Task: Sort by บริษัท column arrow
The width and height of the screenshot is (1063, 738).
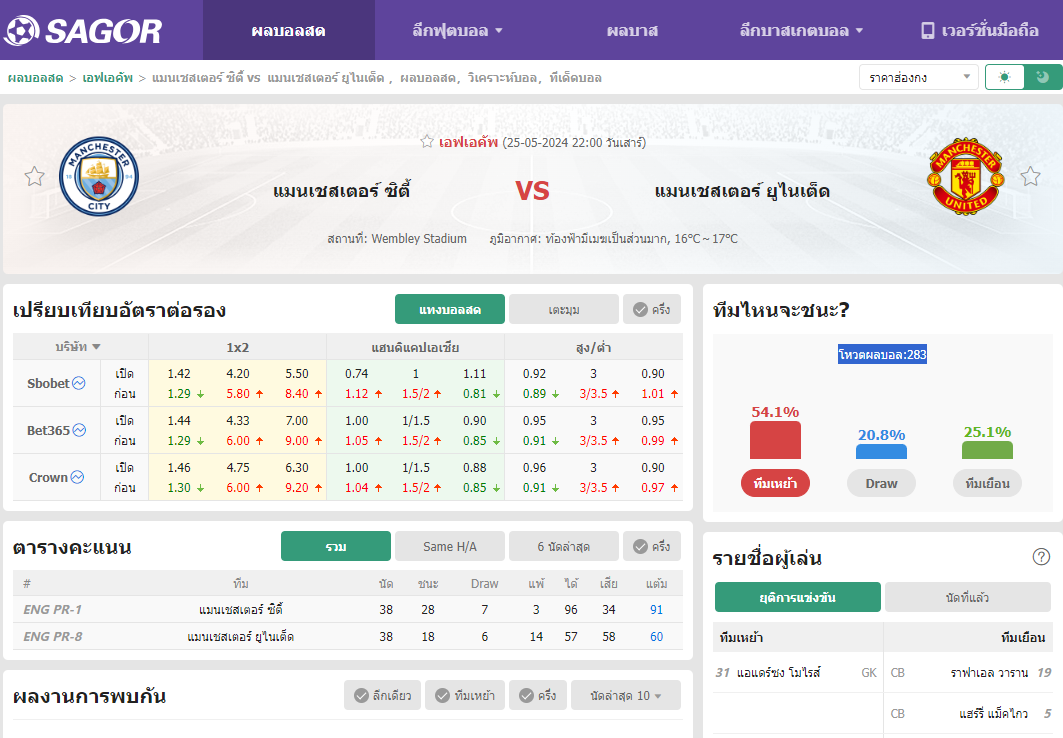Action: tap(96, 347)
